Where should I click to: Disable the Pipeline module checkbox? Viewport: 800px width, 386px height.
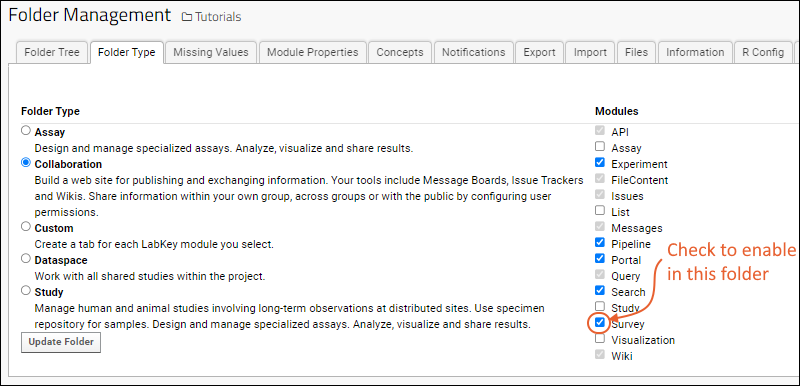pos(600,242)
